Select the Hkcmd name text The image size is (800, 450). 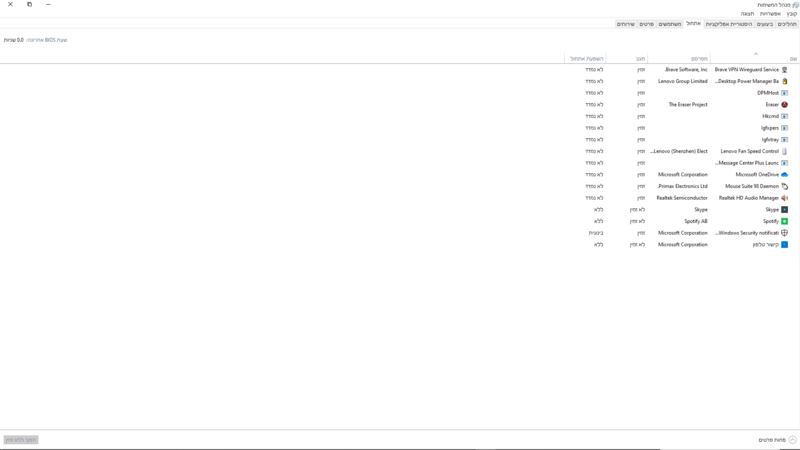point(770,116)
